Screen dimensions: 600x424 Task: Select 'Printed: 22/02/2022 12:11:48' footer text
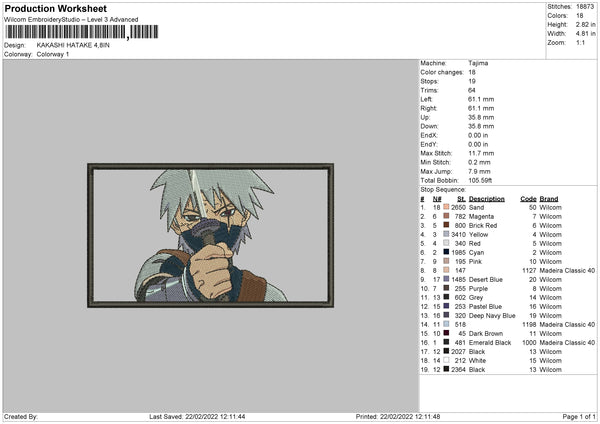(x=398, y=416)
